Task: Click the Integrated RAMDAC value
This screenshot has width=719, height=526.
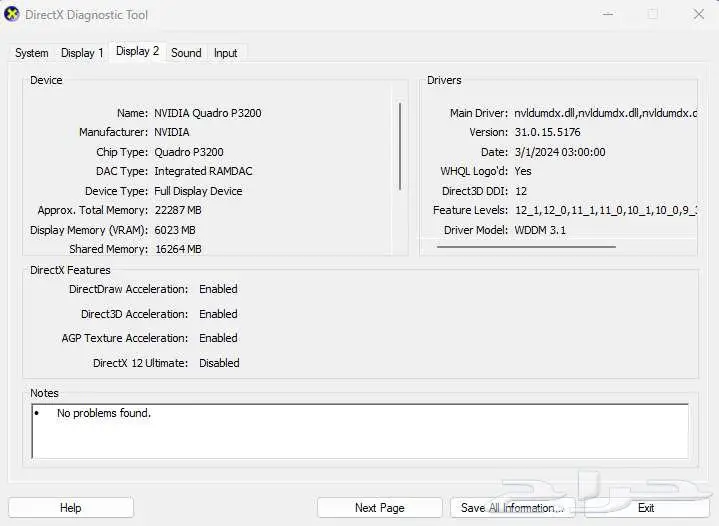Action: point(203,171)
